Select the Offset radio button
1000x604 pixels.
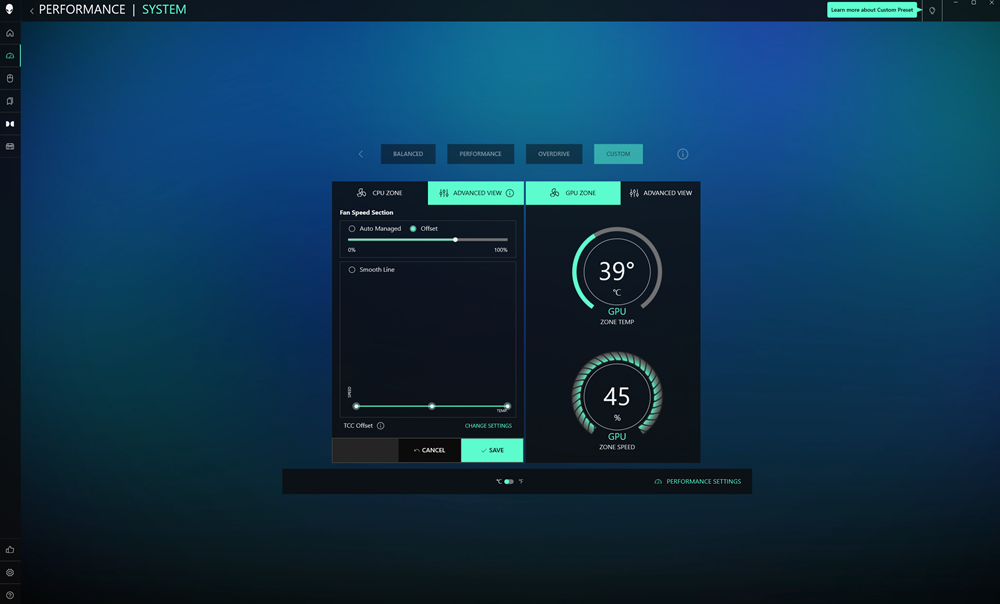[413, 228]
